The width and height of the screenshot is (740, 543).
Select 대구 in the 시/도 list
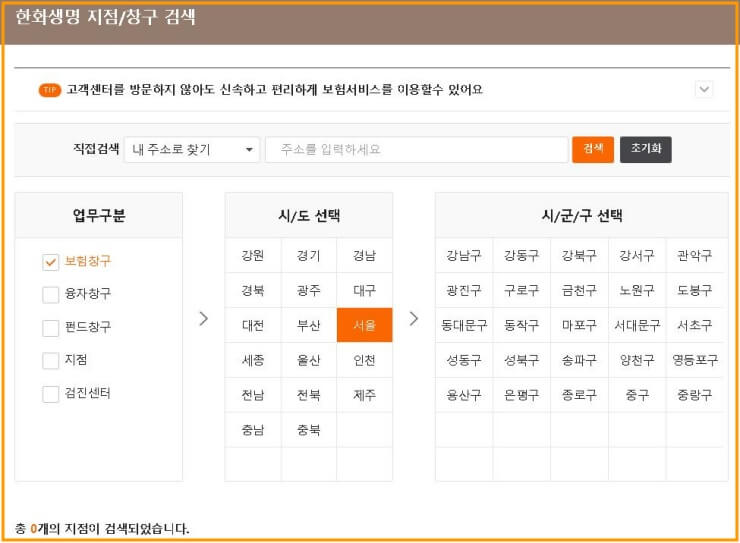tap(364, 290)
